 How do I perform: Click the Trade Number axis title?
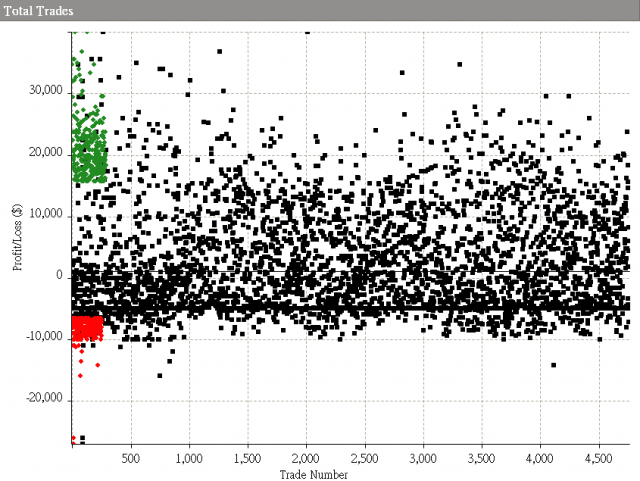click(313, 474)
